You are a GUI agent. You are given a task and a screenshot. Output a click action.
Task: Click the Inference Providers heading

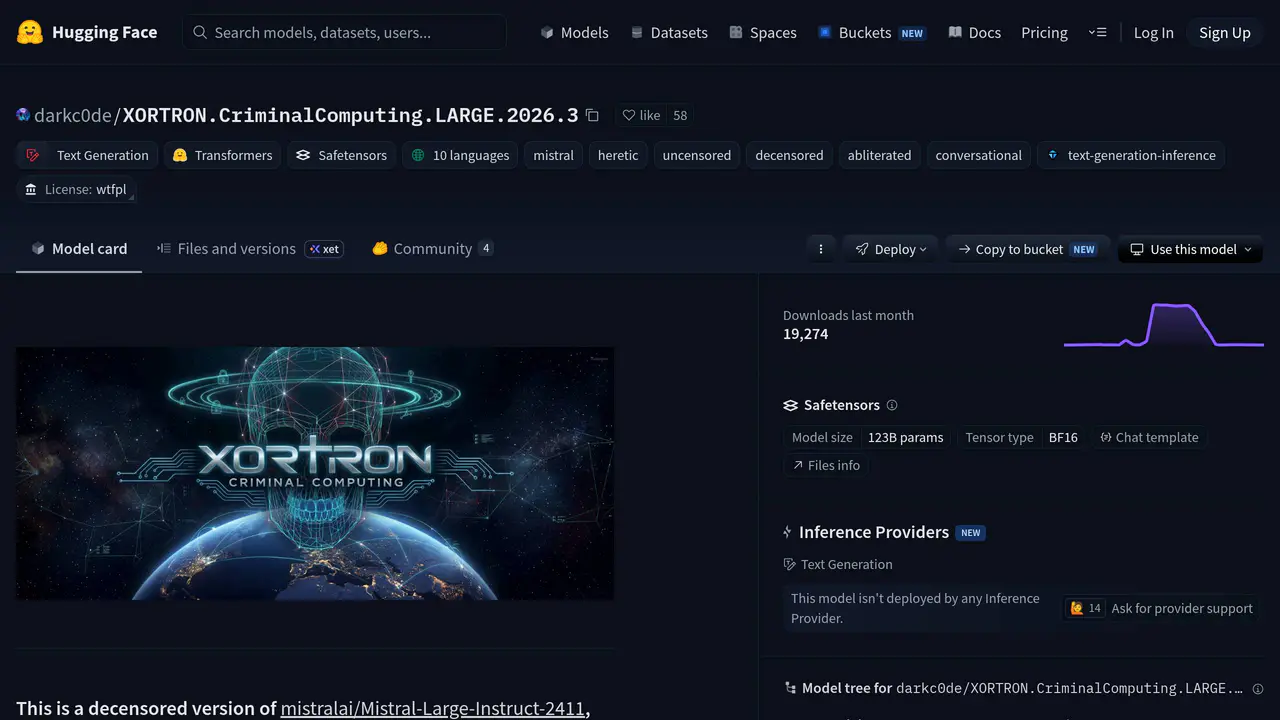pos(874,532)
